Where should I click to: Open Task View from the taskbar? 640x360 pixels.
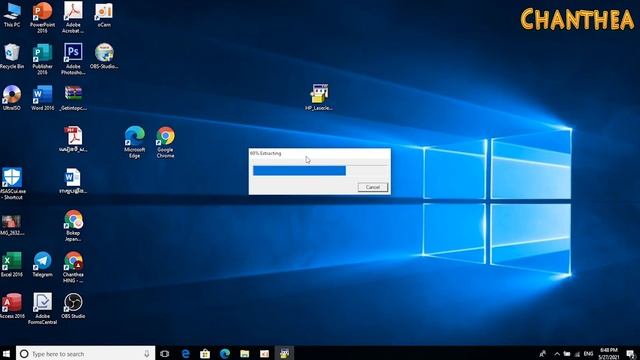165,353
